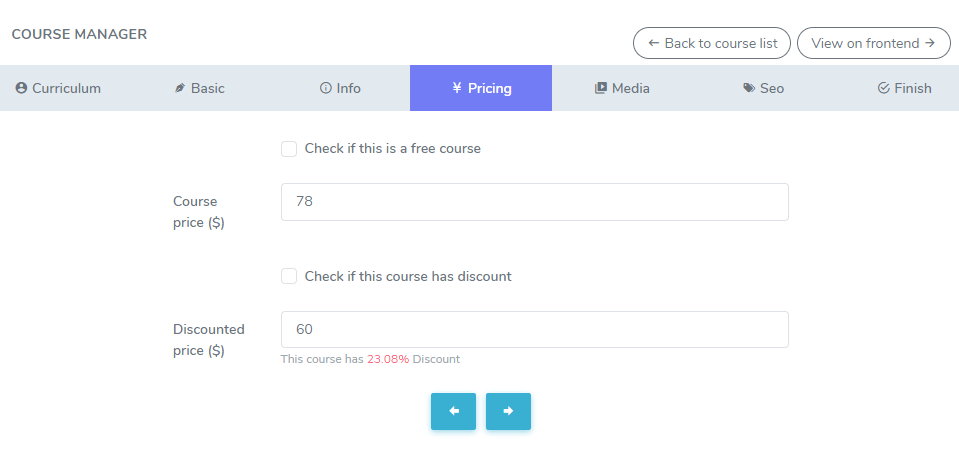Click View on frontend button
Screen dimensions: 959x451
[873, 43]
